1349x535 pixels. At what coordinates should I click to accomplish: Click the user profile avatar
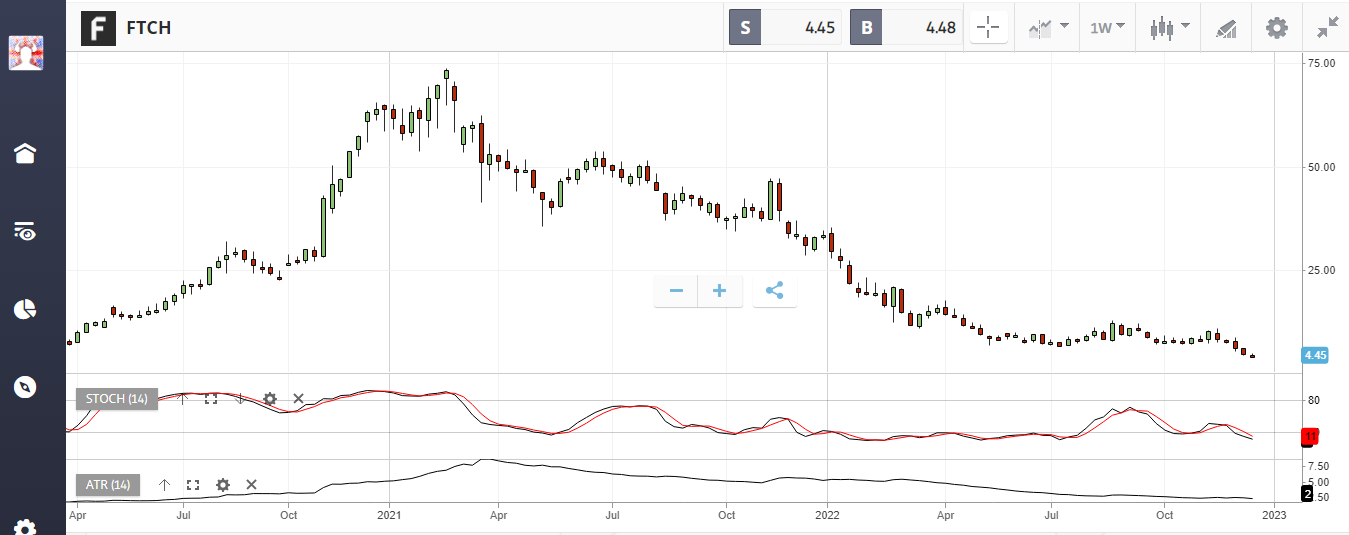(x=25, y=52)
